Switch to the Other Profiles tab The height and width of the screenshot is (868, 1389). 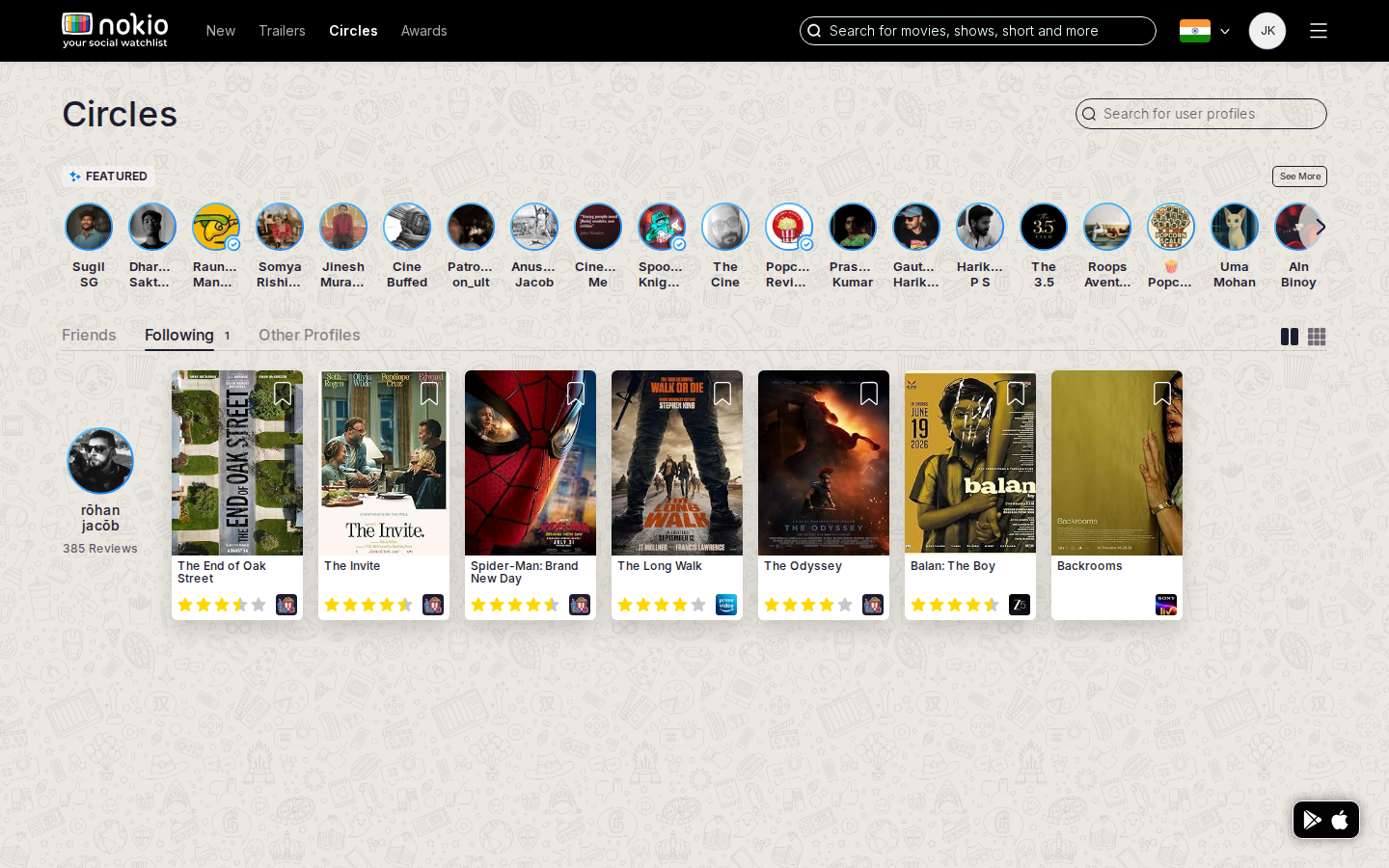(310, 335)
